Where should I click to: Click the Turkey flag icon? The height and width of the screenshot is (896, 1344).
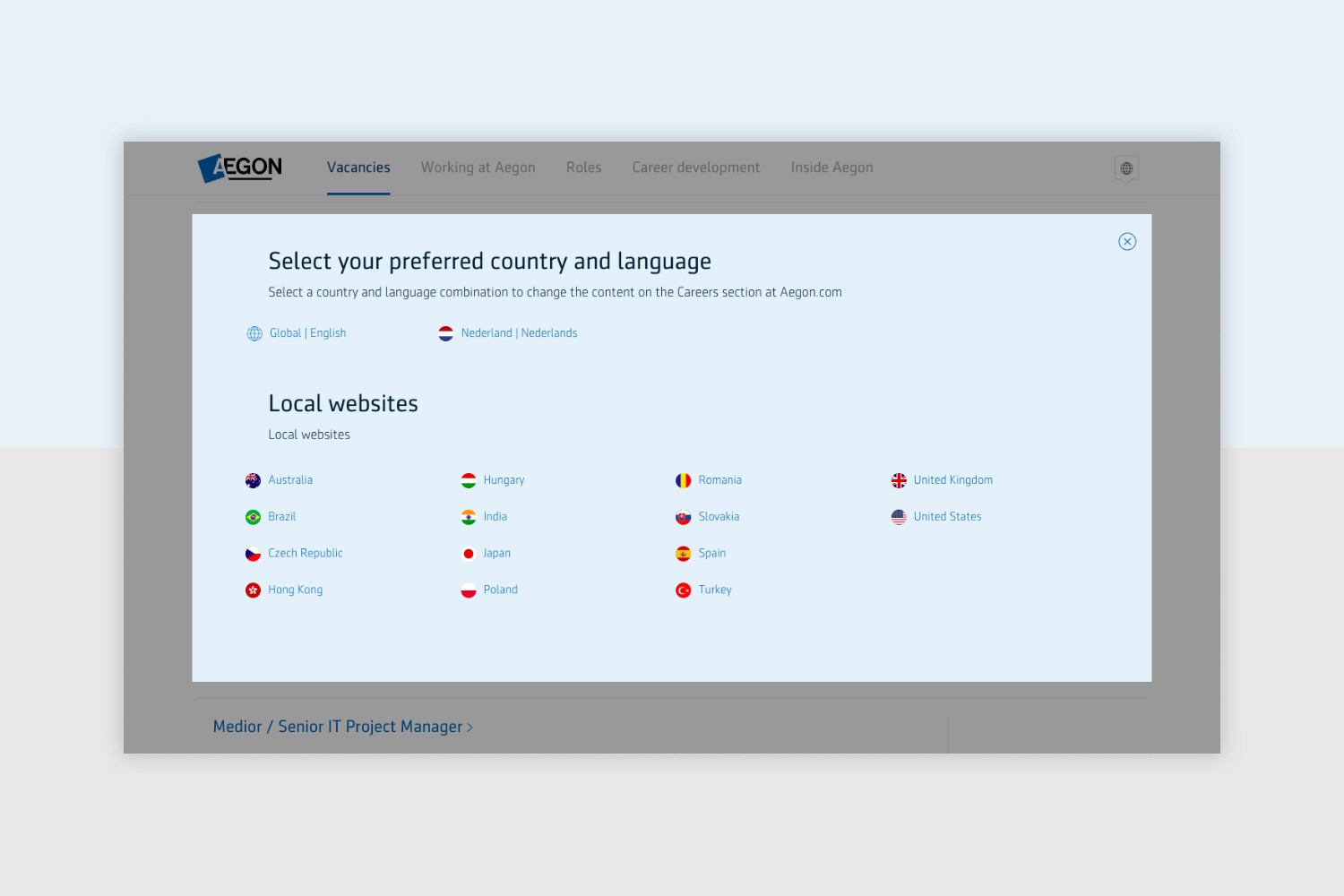pos(684,590)
